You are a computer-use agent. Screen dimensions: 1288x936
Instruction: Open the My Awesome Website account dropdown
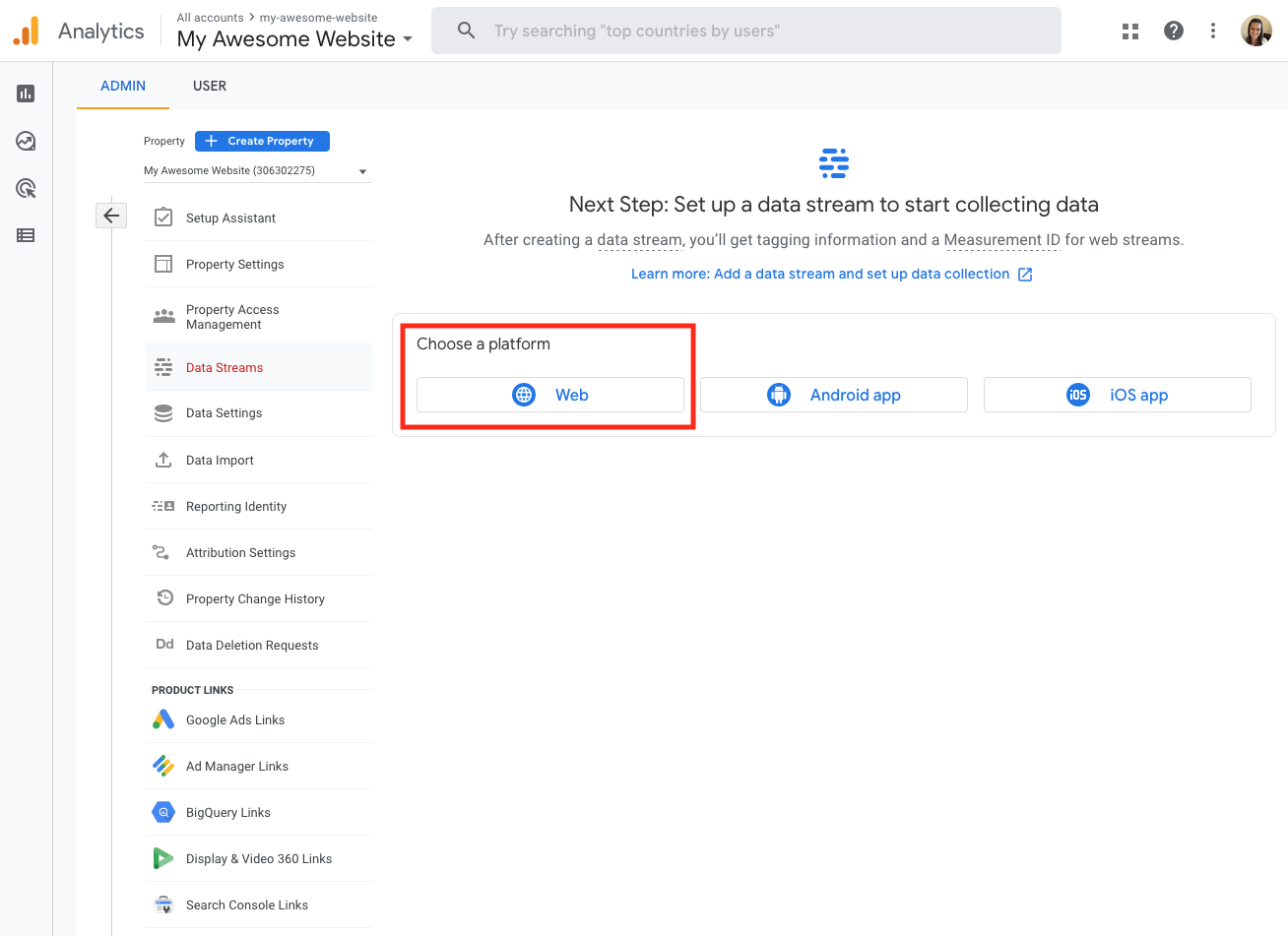click(294, 39)
